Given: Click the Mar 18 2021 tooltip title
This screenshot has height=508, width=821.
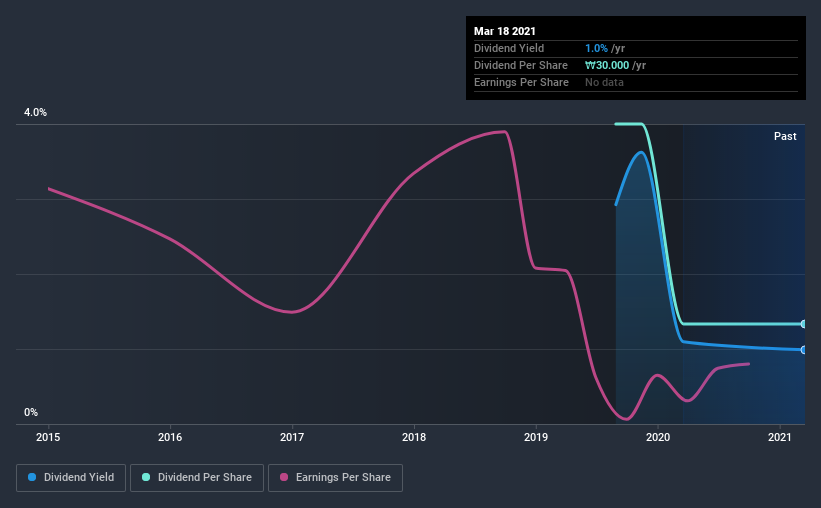Looking at the screenshot, I should [x=505, y=31].
